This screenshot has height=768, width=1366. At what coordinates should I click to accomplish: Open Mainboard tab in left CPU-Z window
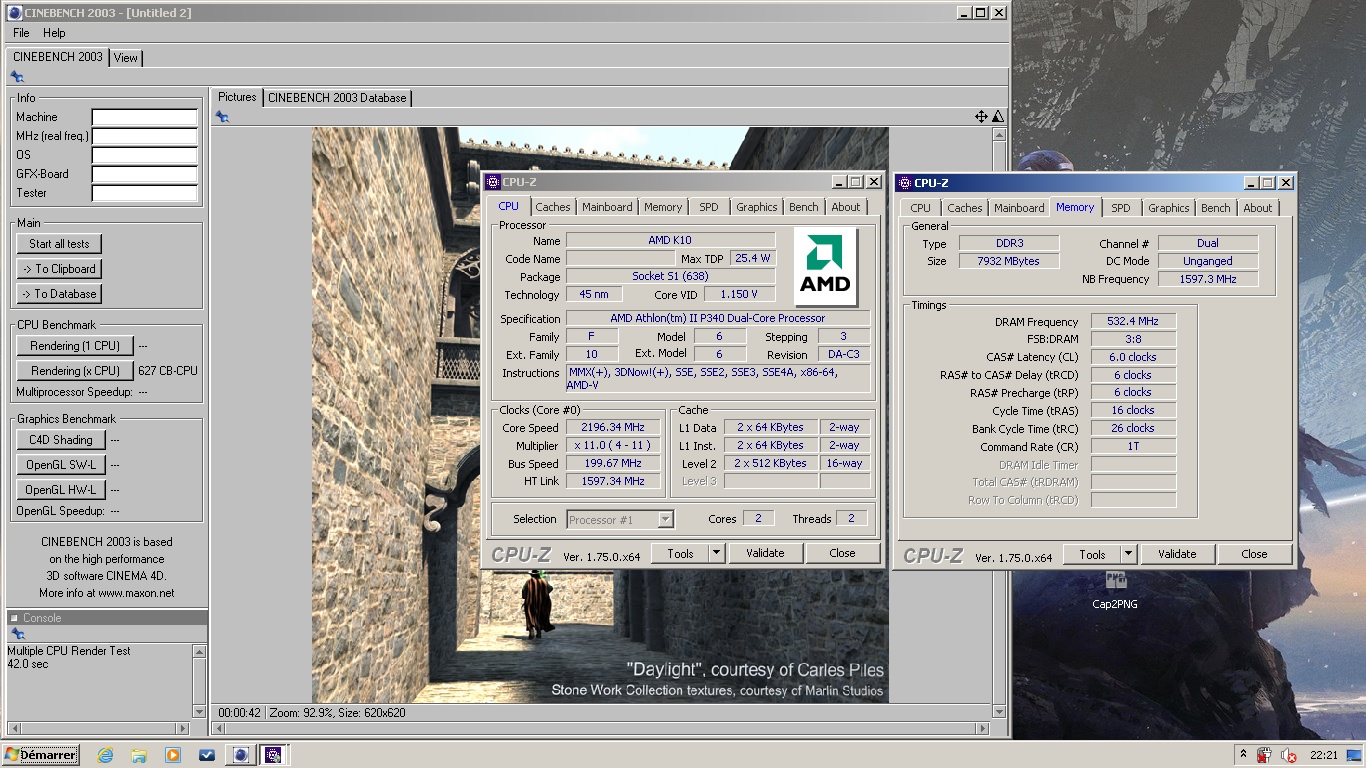607,207
